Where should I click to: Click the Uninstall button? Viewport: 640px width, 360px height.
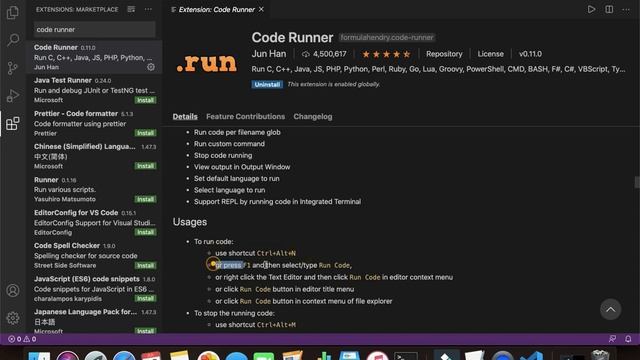pyautogui.click(x=267, y=84)
